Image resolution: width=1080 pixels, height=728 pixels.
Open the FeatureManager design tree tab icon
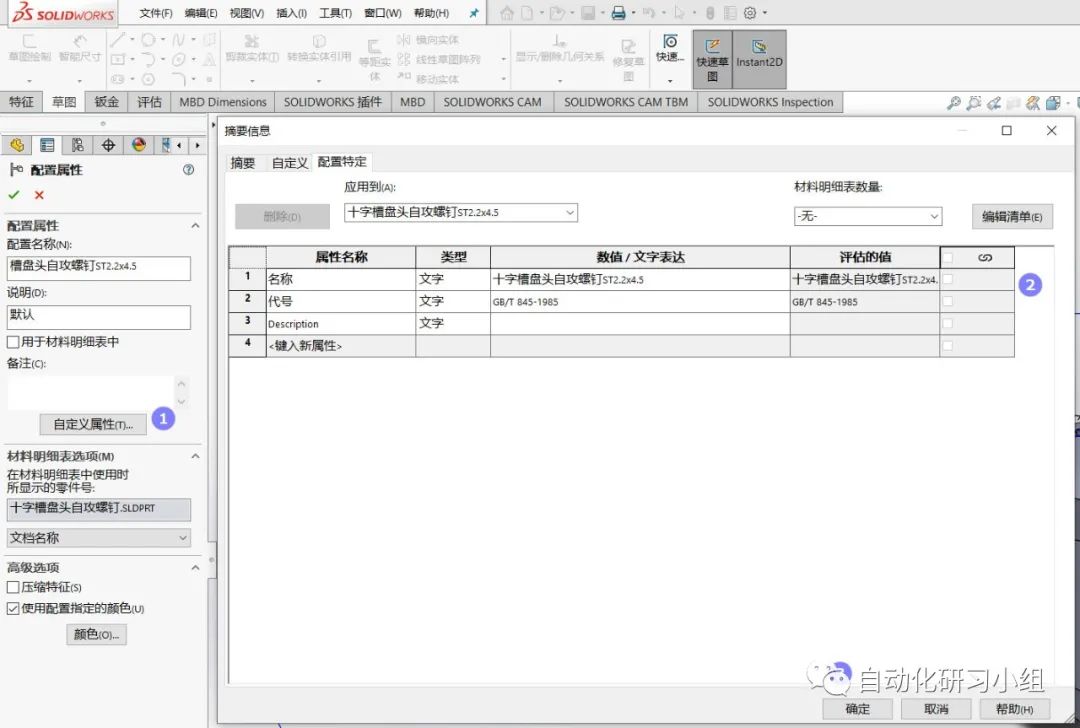tap(17, 145)
